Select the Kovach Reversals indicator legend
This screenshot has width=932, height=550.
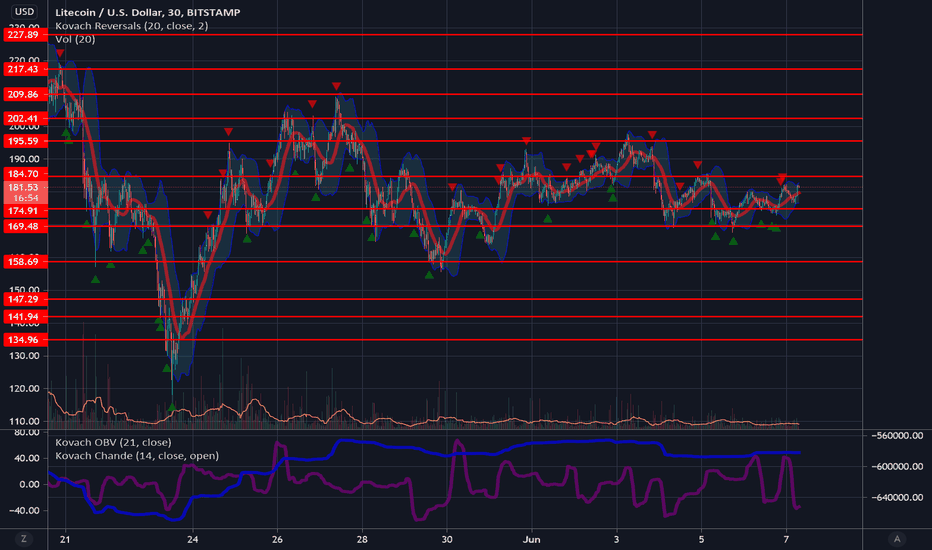point(131,26)
